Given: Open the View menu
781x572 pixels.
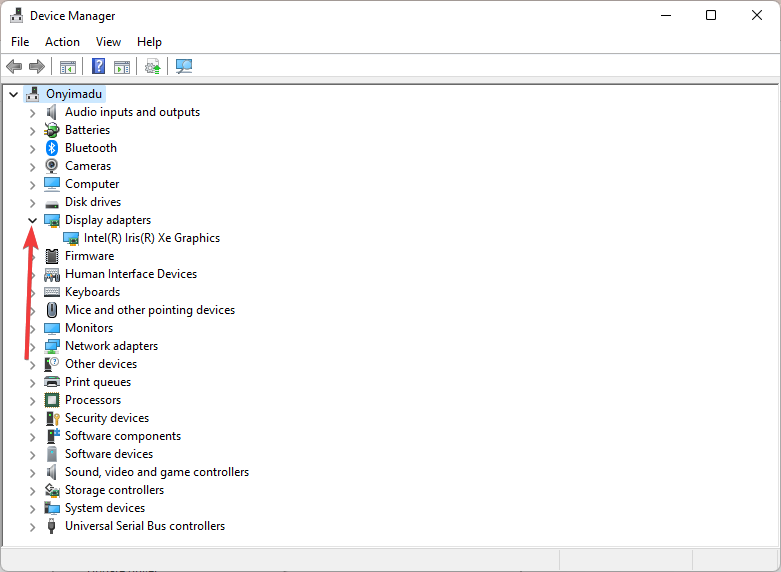Looking at the screenshot, I should click(108, 42).
